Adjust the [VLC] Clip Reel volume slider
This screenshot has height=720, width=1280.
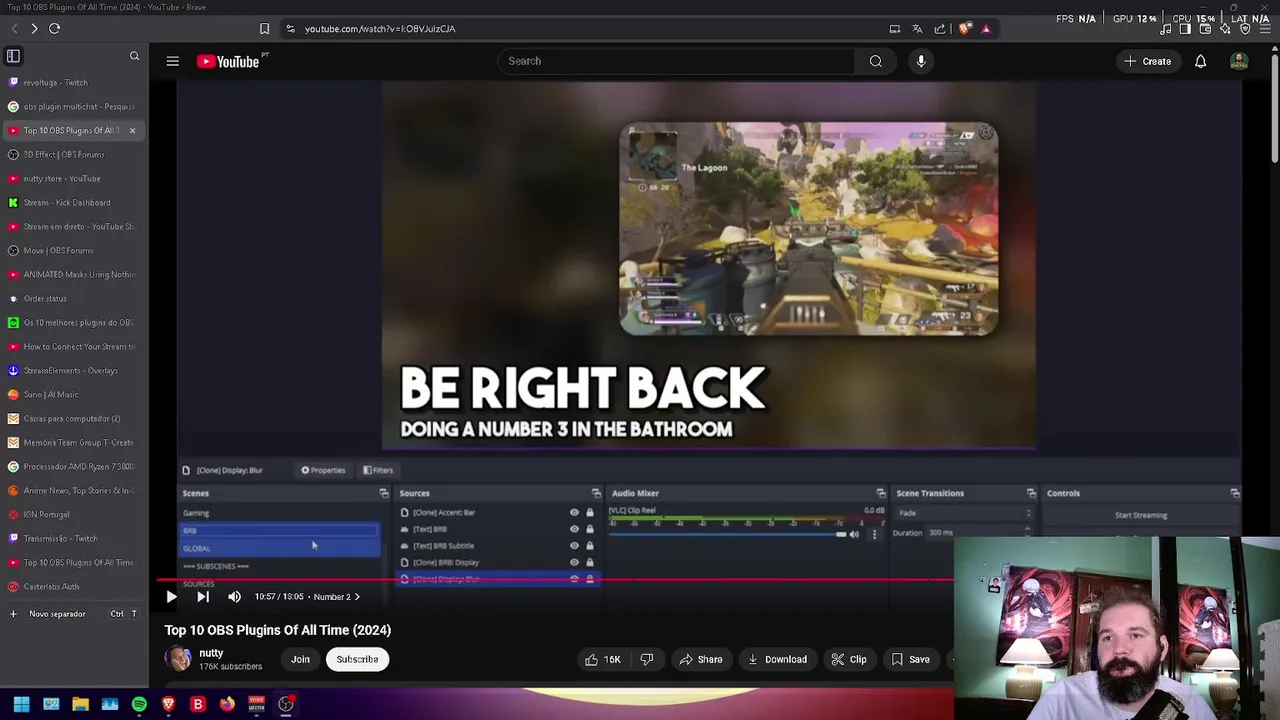[x=726, y=535]
